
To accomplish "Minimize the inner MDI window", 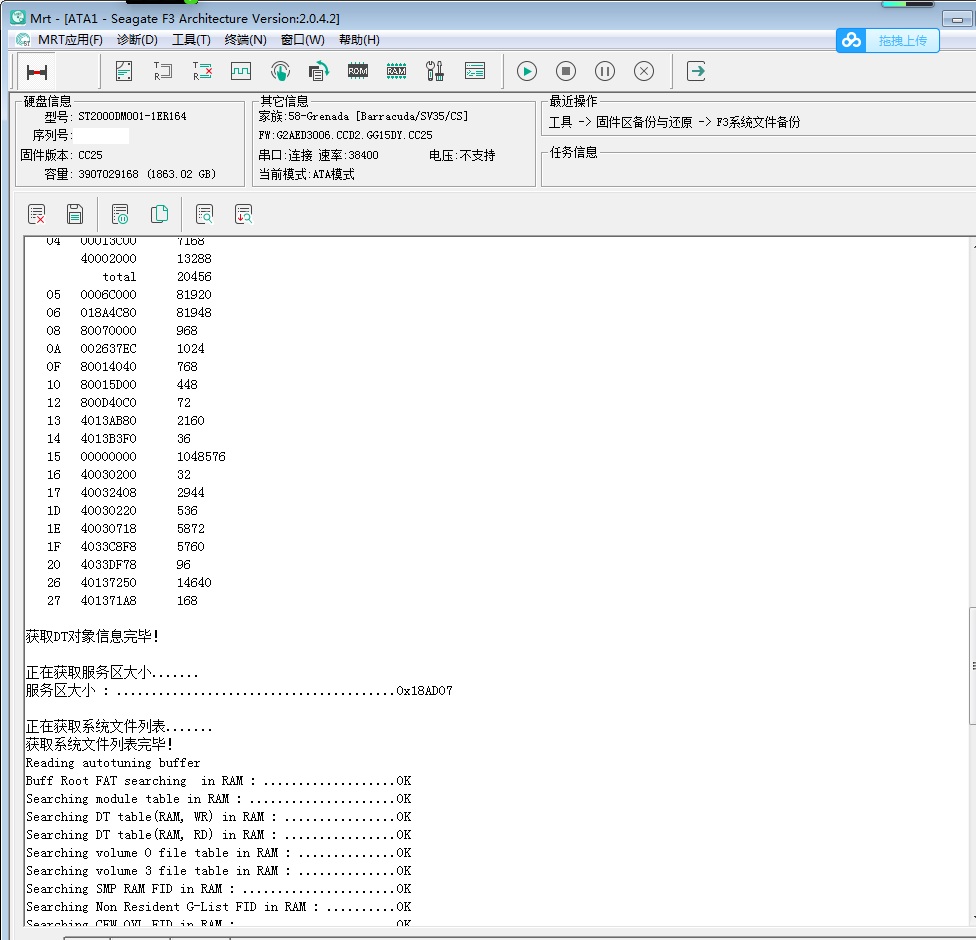I will (x=957, y=19).
